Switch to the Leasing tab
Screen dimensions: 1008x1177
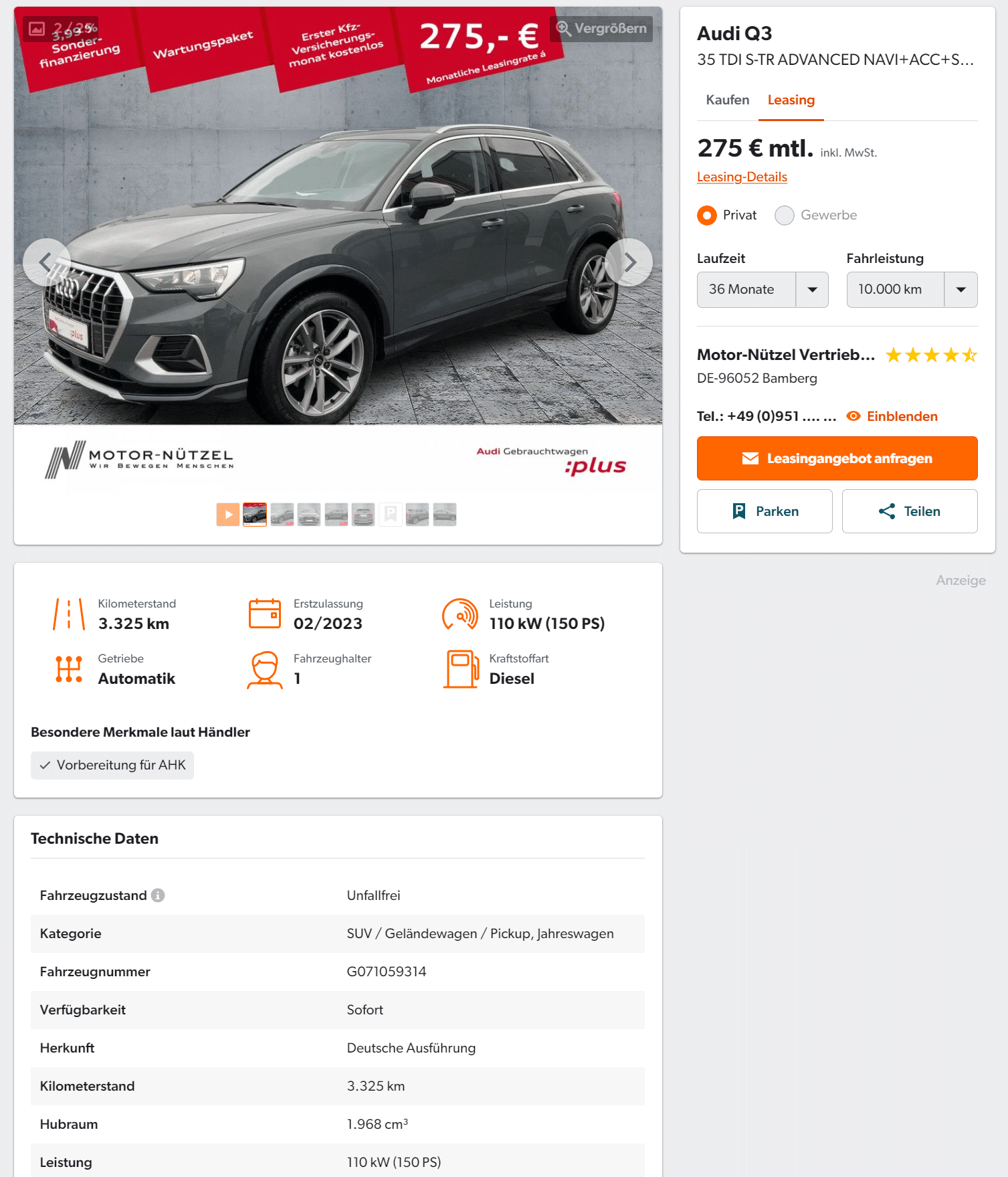click(x=791, y=100)
